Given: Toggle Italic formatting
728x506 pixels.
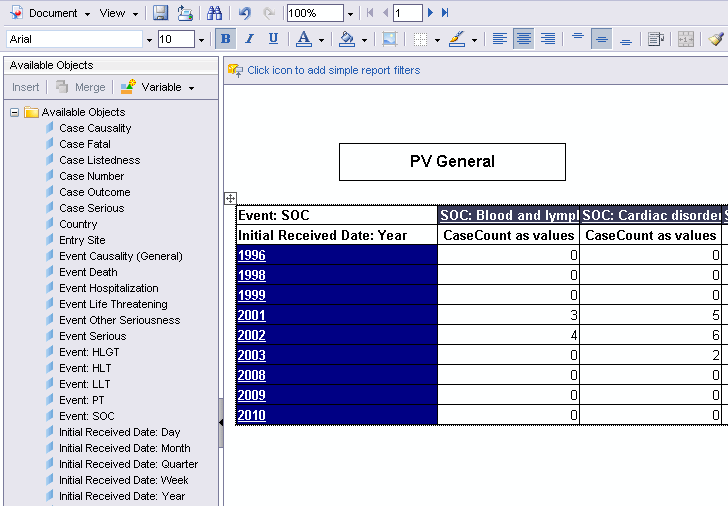Looking at the screenshot, I should pyautogui.click(x=249, y=39).
